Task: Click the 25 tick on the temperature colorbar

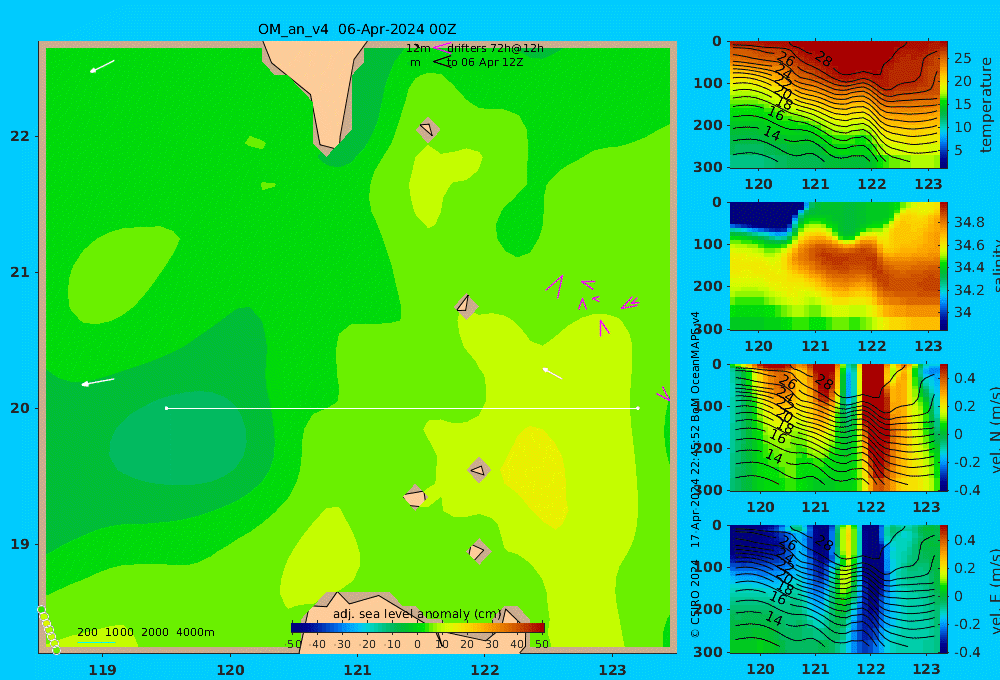Action: (962, 59)
